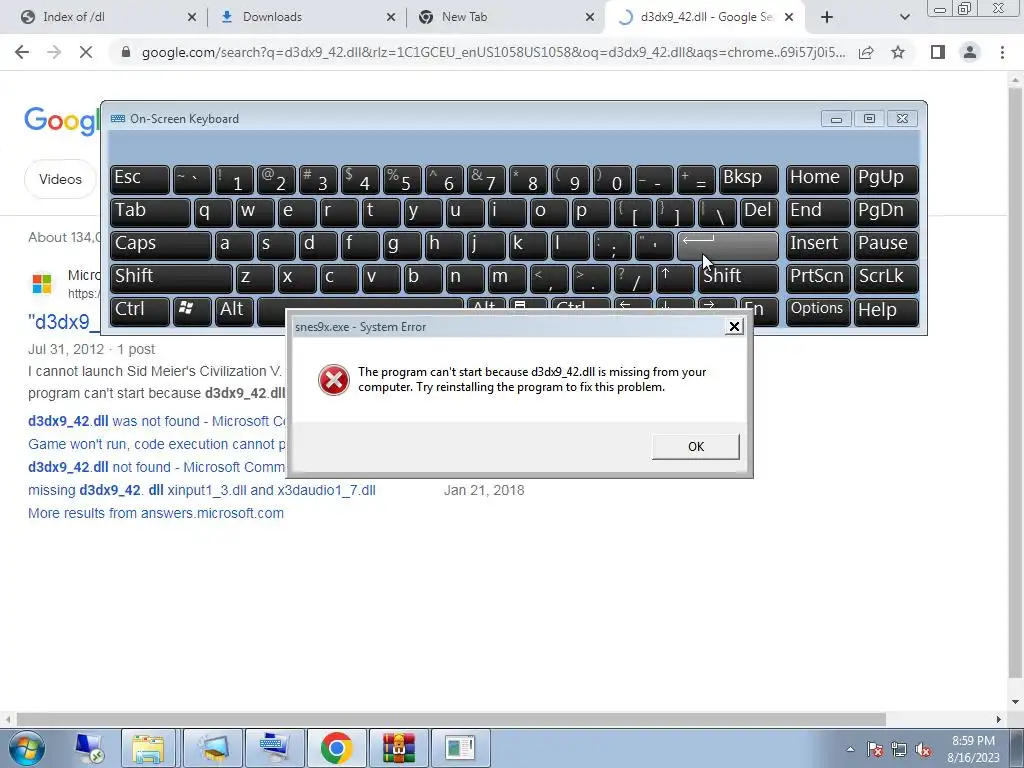Click the PgUp key

[886, 179]
